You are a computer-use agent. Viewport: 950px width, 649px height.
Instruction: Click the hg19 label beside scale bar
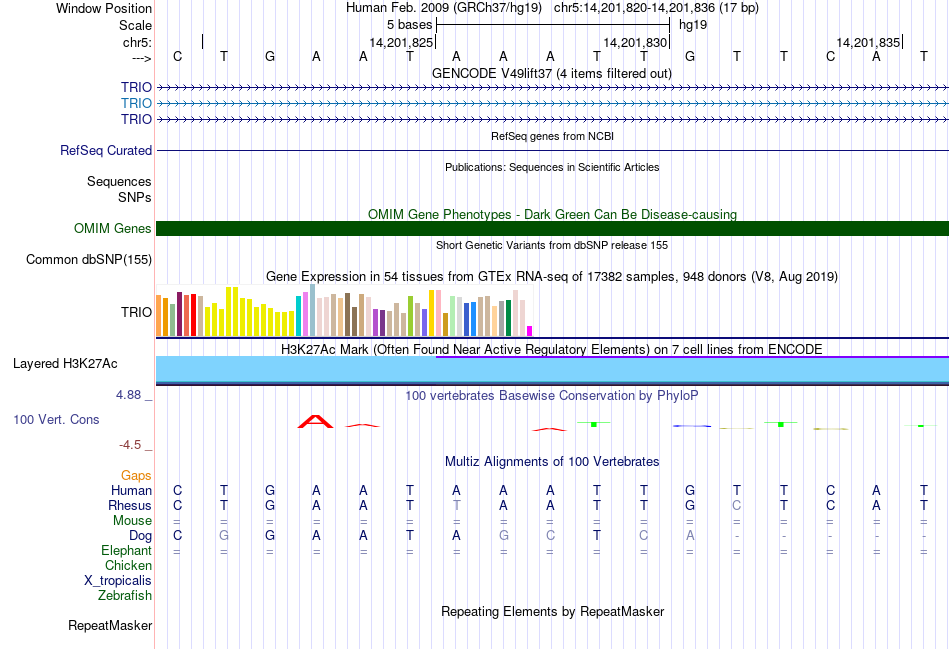click(693, 25)
